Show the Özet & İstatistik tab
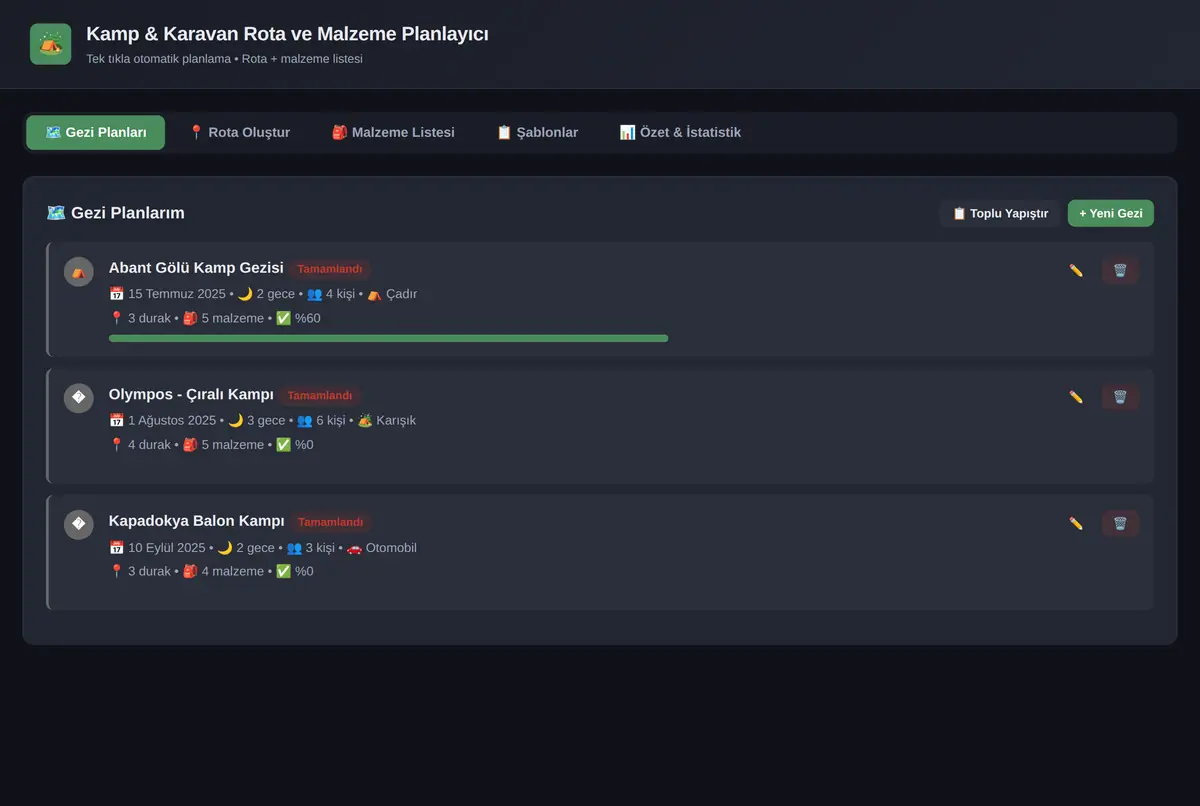Screen dimensions: 1200x806 [680, 132]
